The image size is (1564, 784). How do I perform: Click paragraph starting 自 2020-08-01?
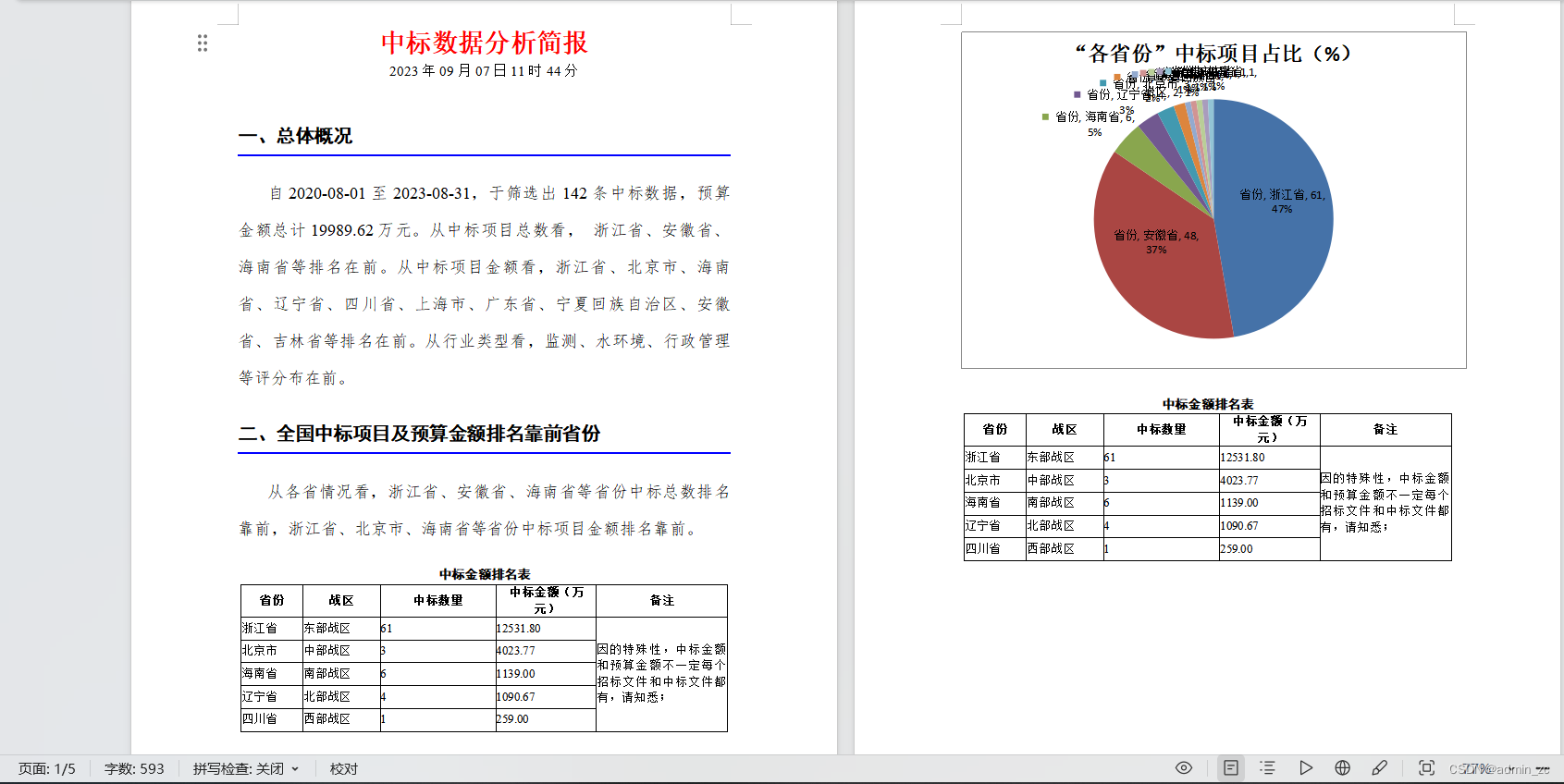click(x=485, y=286)
